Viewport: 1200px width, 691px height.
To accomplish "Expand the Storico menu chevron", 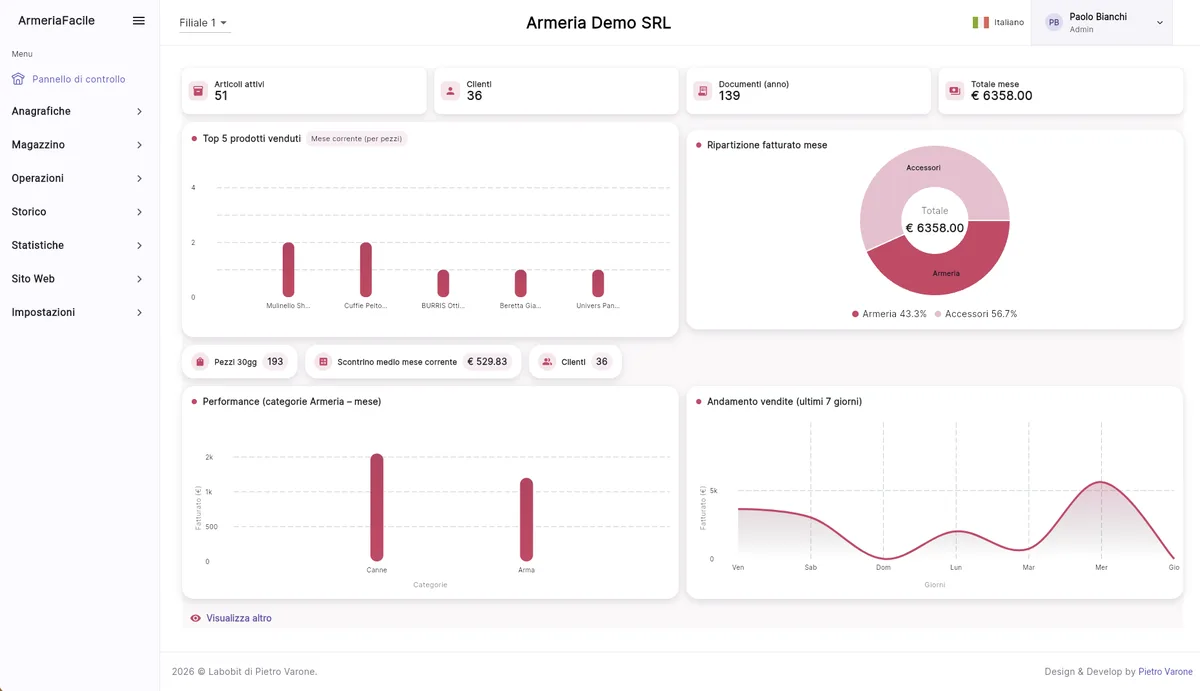I will click(x=139, y=212).
